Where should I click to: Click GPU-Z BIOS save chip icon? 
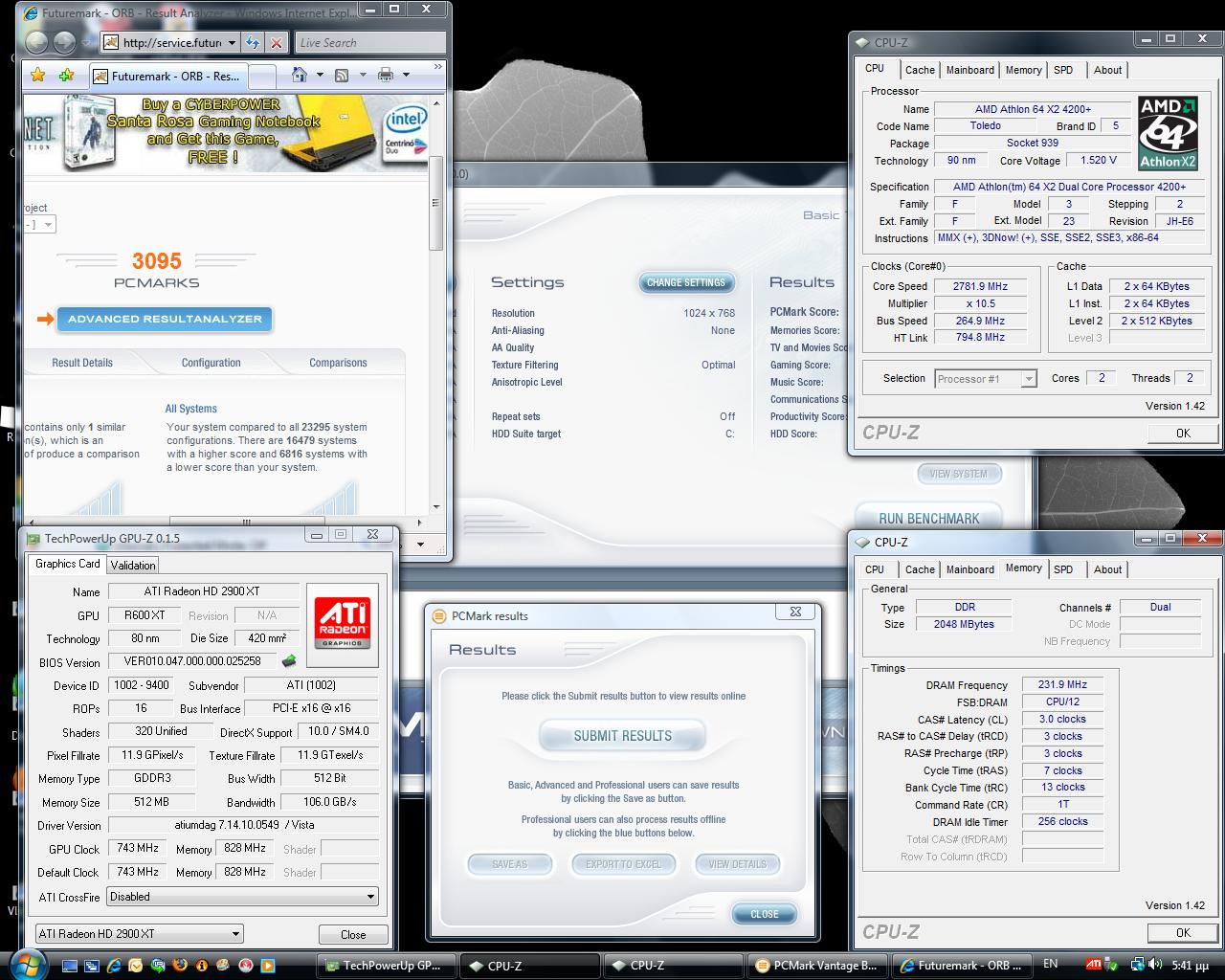(x=289, y=661)
